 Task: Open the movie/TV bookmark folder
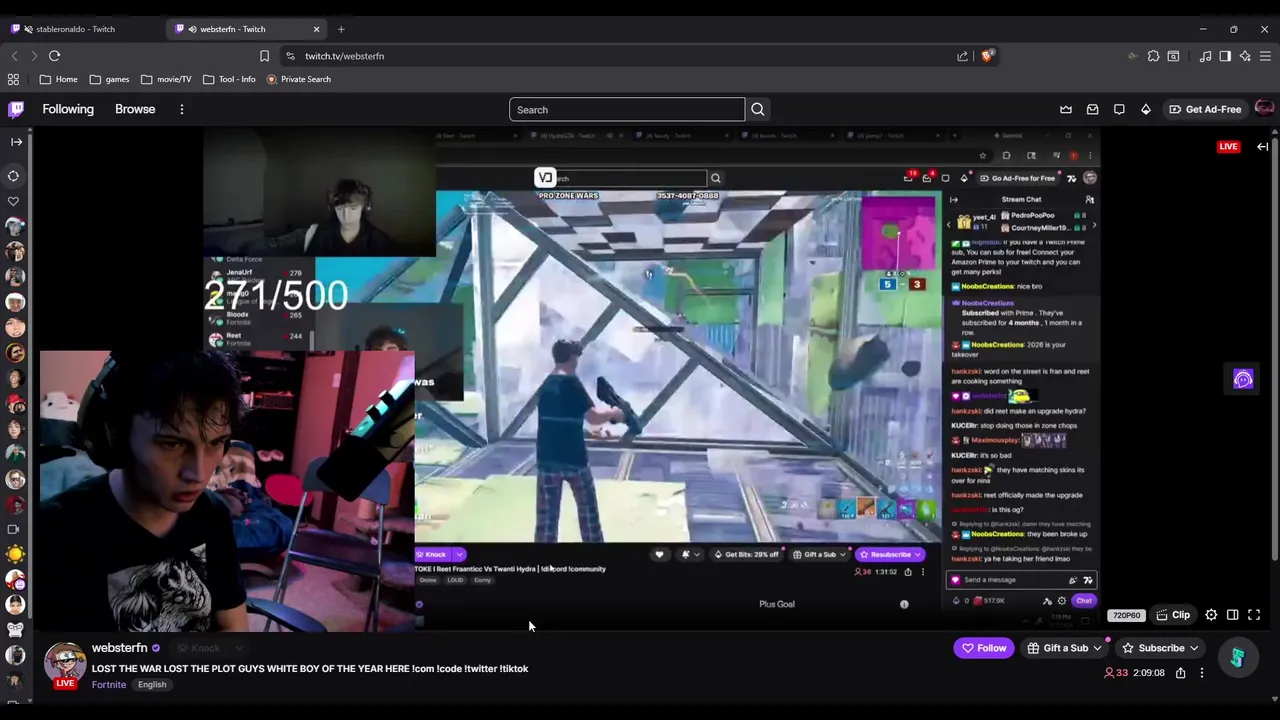(x=166, y=79)
